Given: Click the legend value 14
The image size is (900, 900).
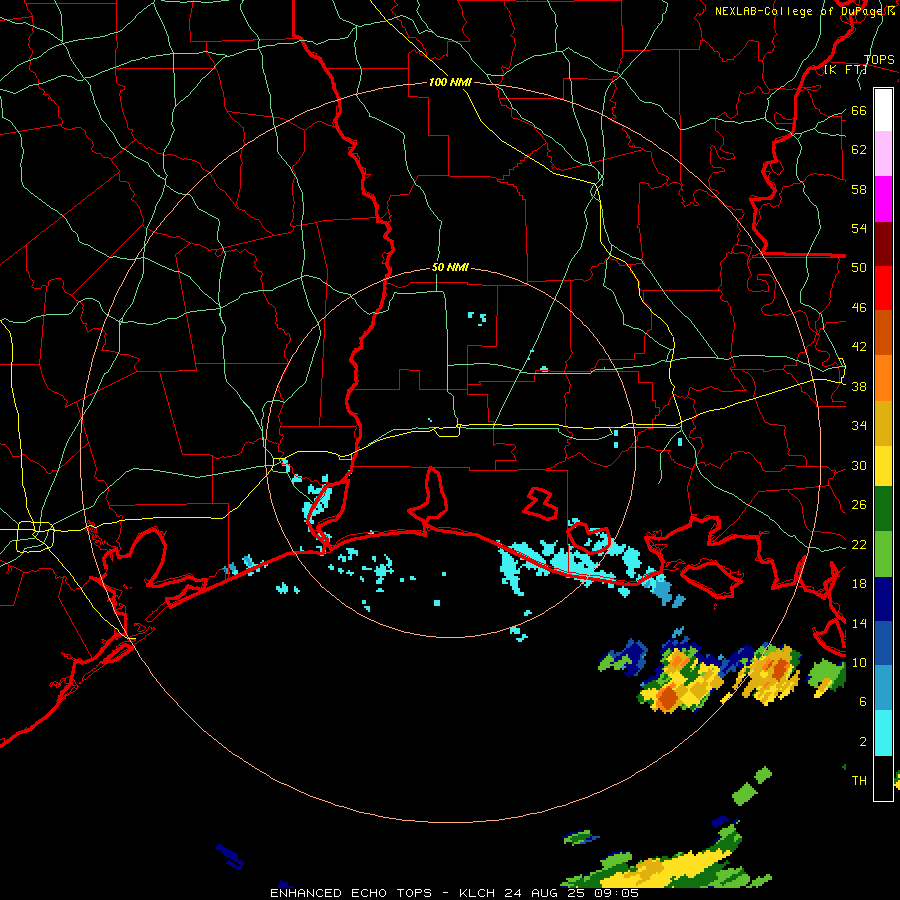Looking at the screenshot, I should tap(859, 623).
